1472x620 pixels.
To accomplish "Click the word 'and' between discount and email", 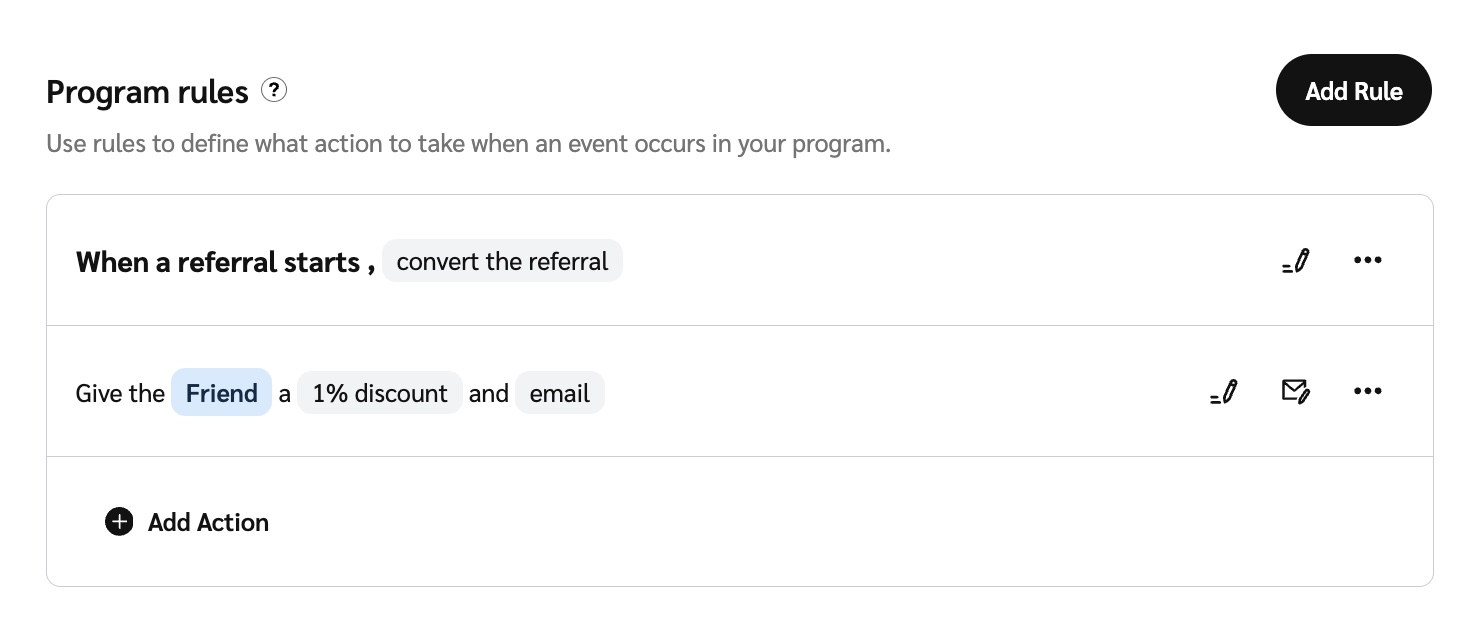I will [x=489, y=393].
